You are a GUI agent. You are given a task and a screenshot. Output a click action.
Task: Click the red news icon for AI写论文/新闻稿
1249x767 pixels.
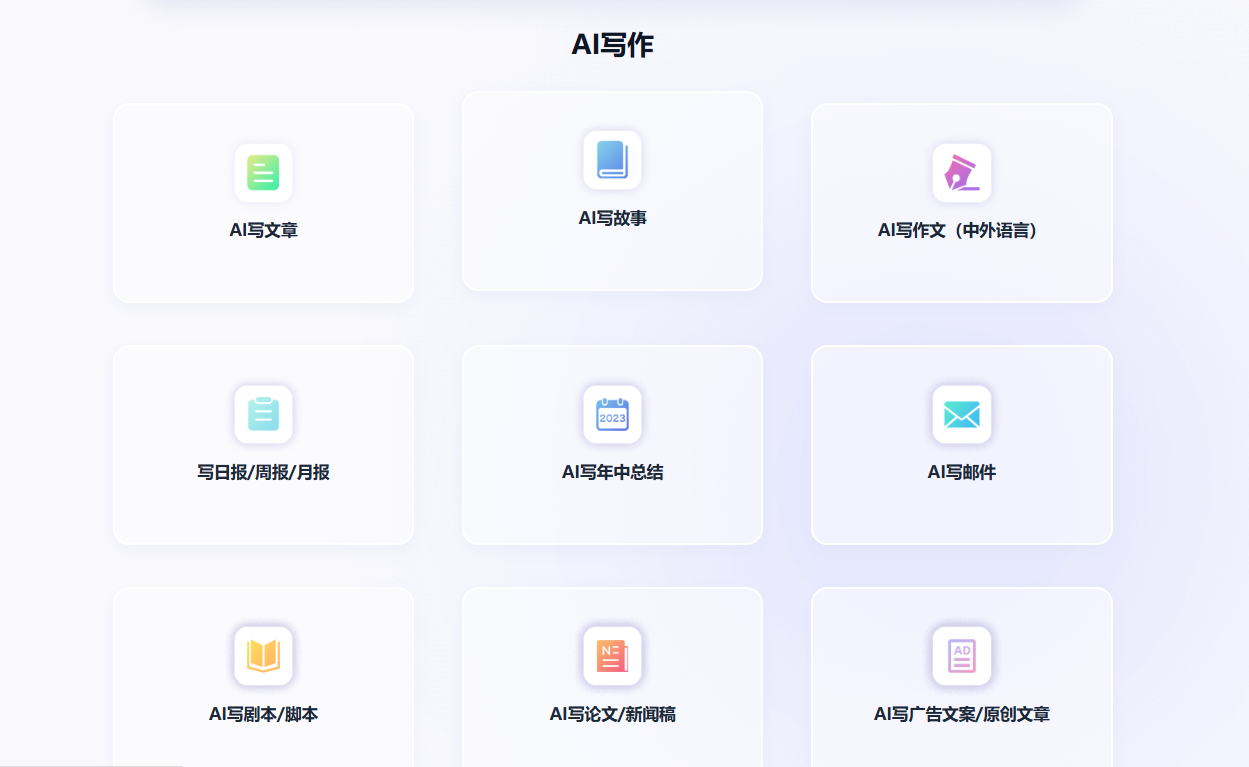click(x=612, y=657)
